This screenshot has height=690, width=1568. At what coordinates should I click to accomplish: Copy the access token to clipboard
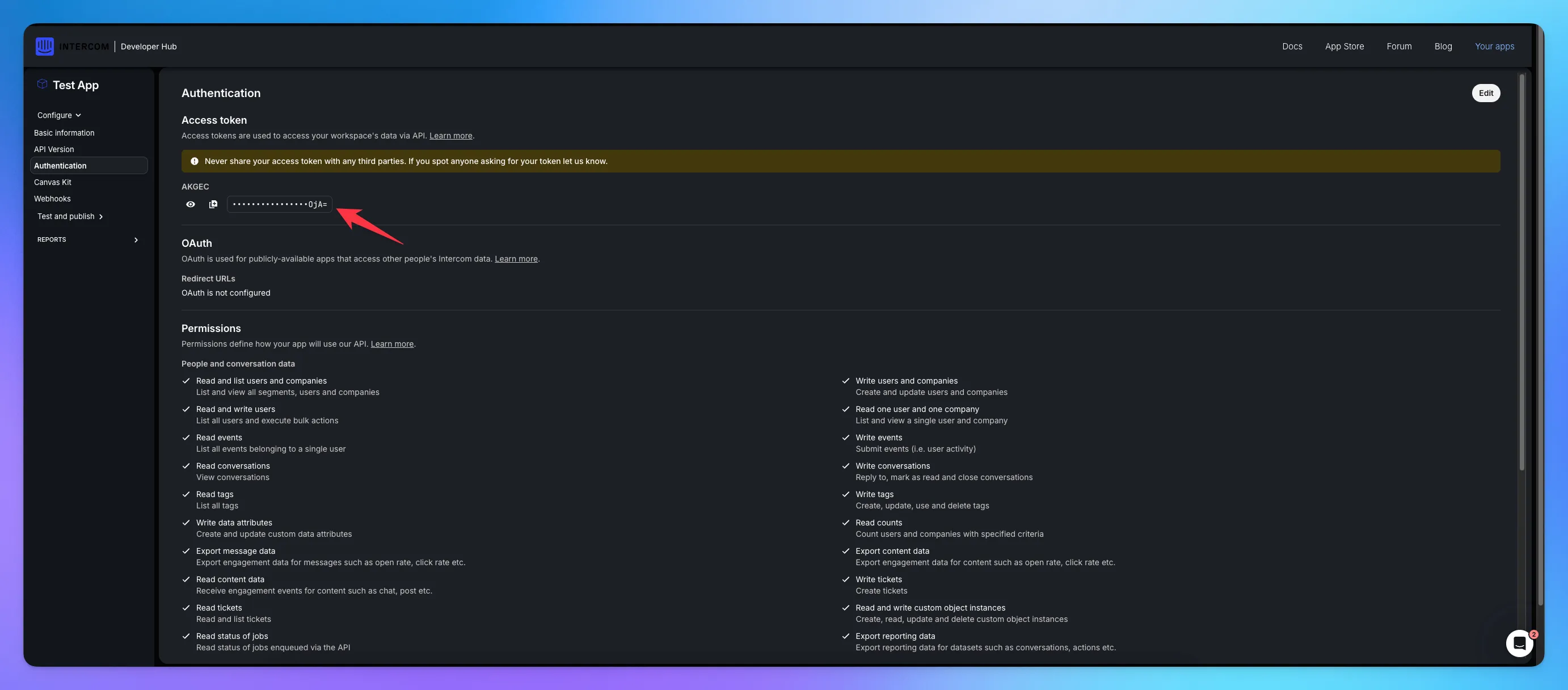click(213, 205)
